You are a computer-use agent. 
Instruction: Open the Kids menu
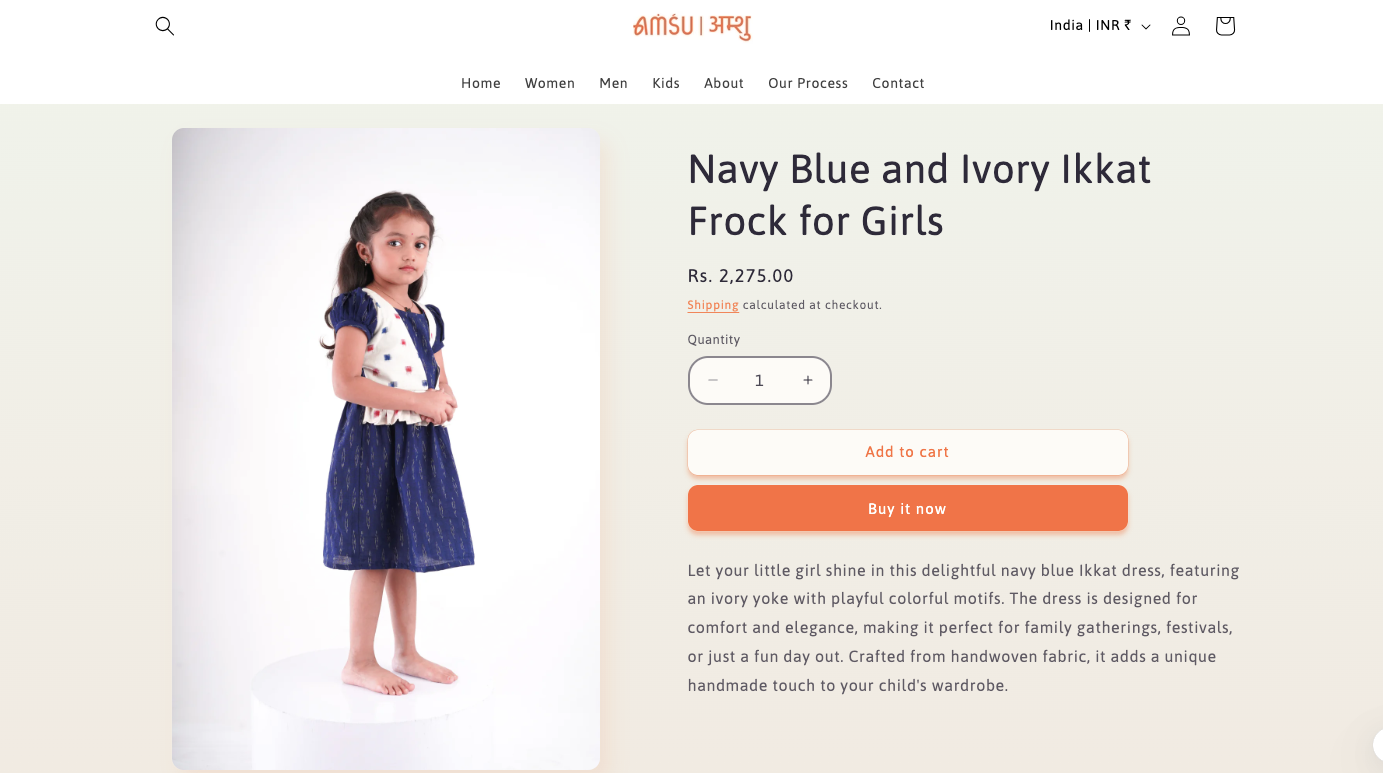click(x=666, y=83)
